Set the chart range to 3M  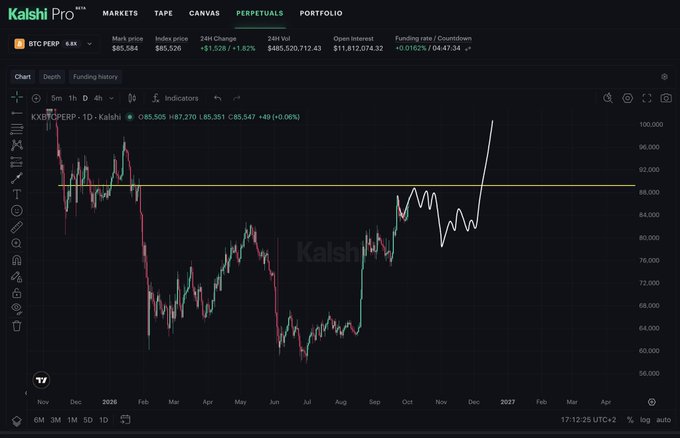tap(56, 420)
